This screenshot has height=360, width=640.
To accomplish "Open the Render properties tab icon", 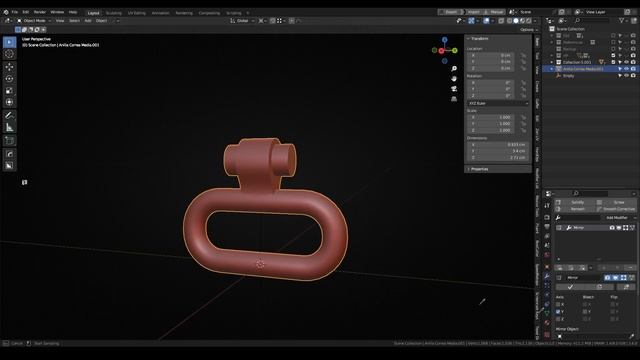I will (x=547, y=217).
